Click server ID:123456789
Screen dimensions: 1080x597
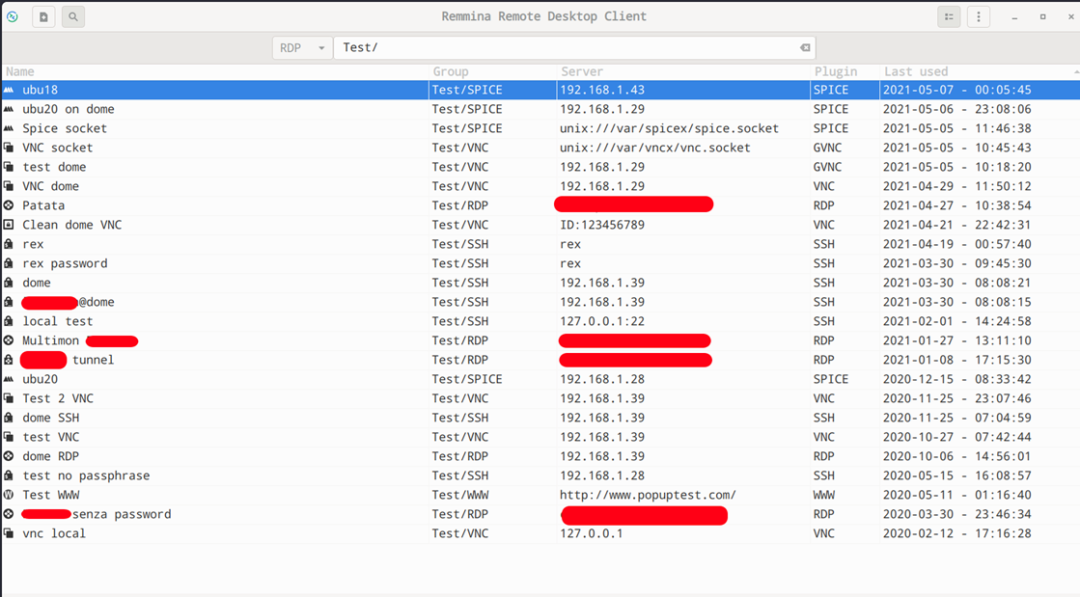[602, 224]
